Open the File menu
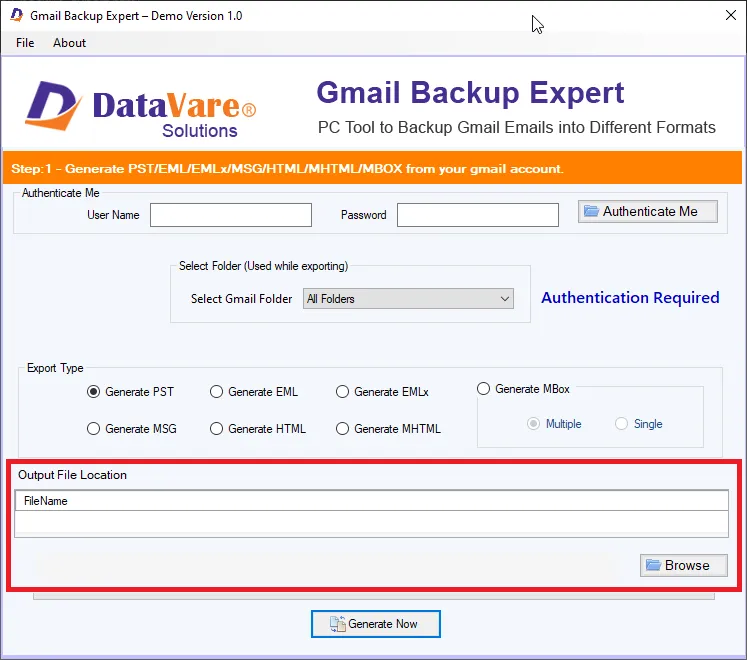This screenshot has height=660, width=747. click(x=25, y=43)
